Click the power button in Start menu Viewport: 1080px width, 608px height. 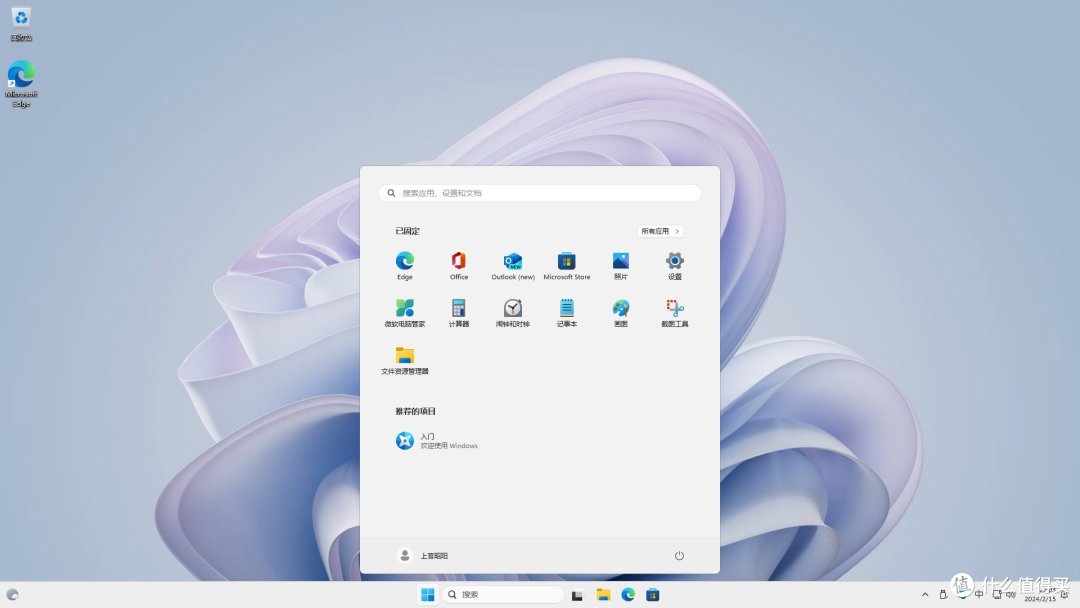679,556
